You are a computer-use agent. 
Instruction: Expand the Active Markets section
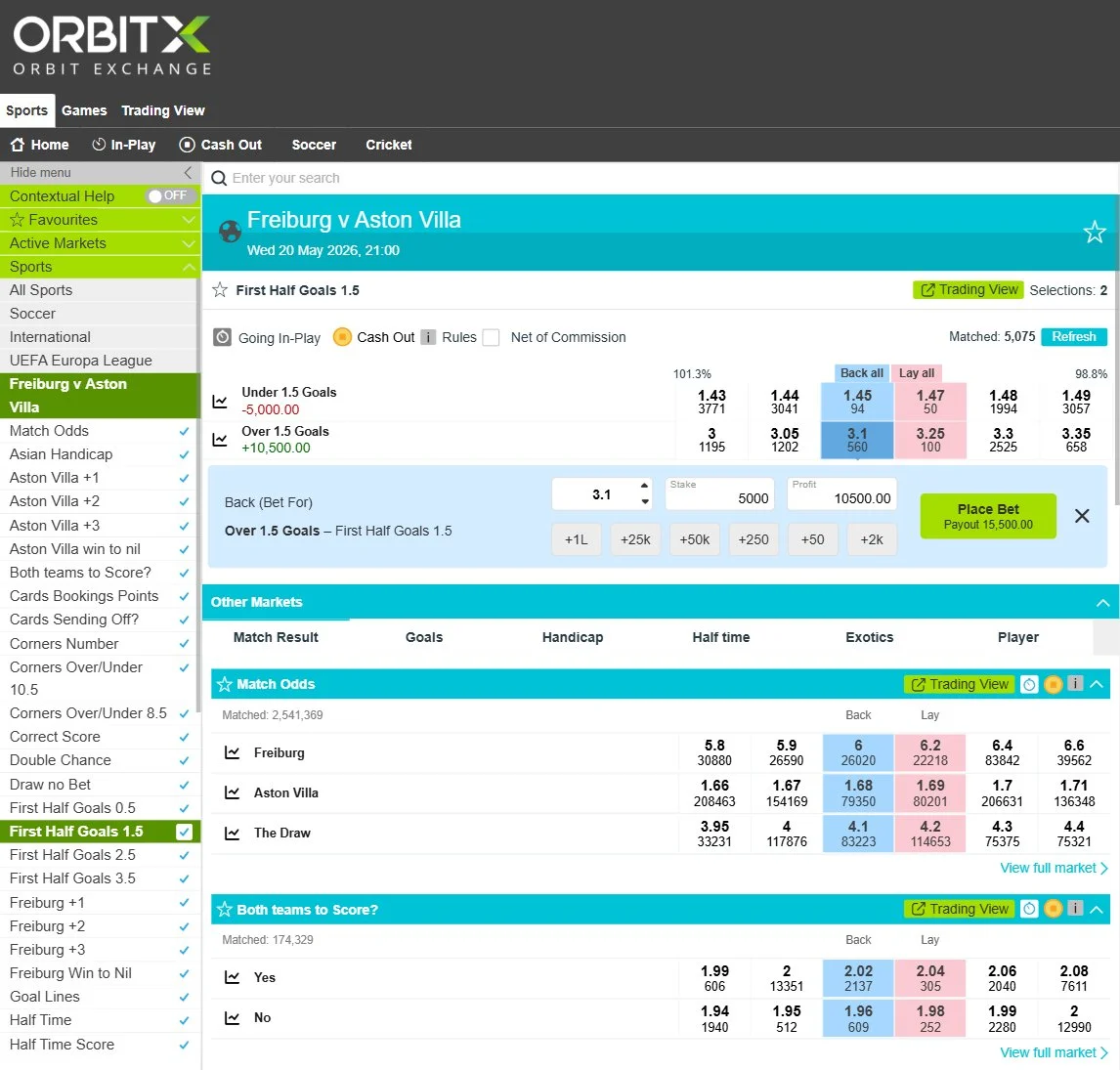189,243
